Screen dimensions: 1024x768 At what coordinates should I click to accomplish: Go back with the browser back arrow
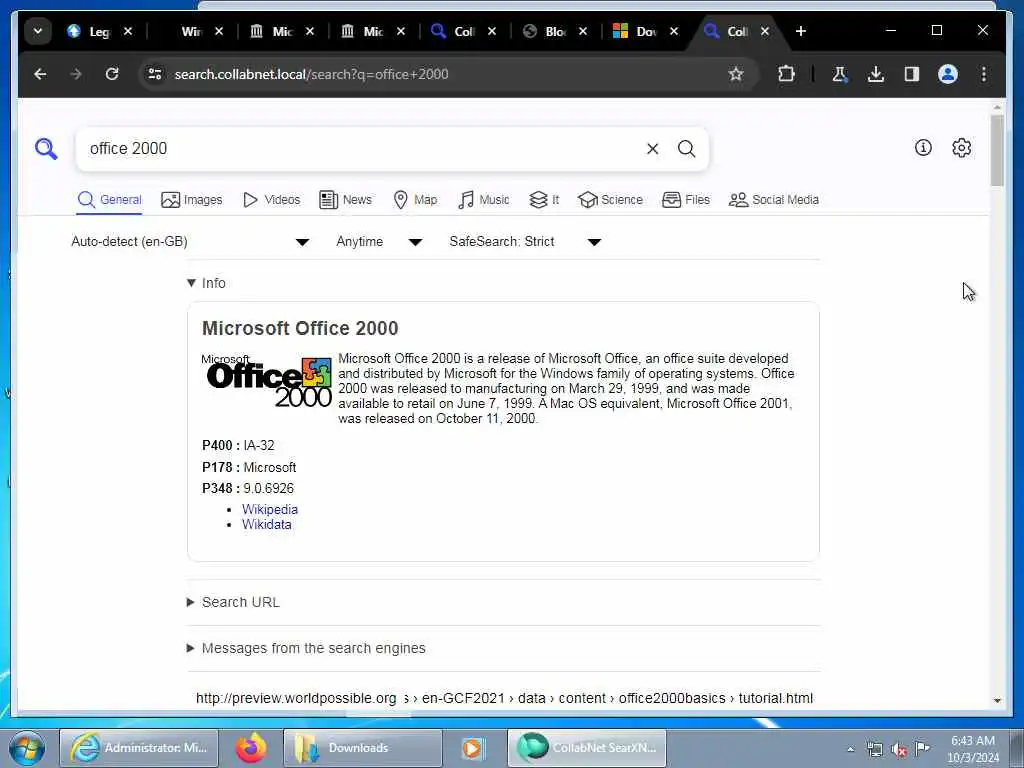[x=40, y=74]
